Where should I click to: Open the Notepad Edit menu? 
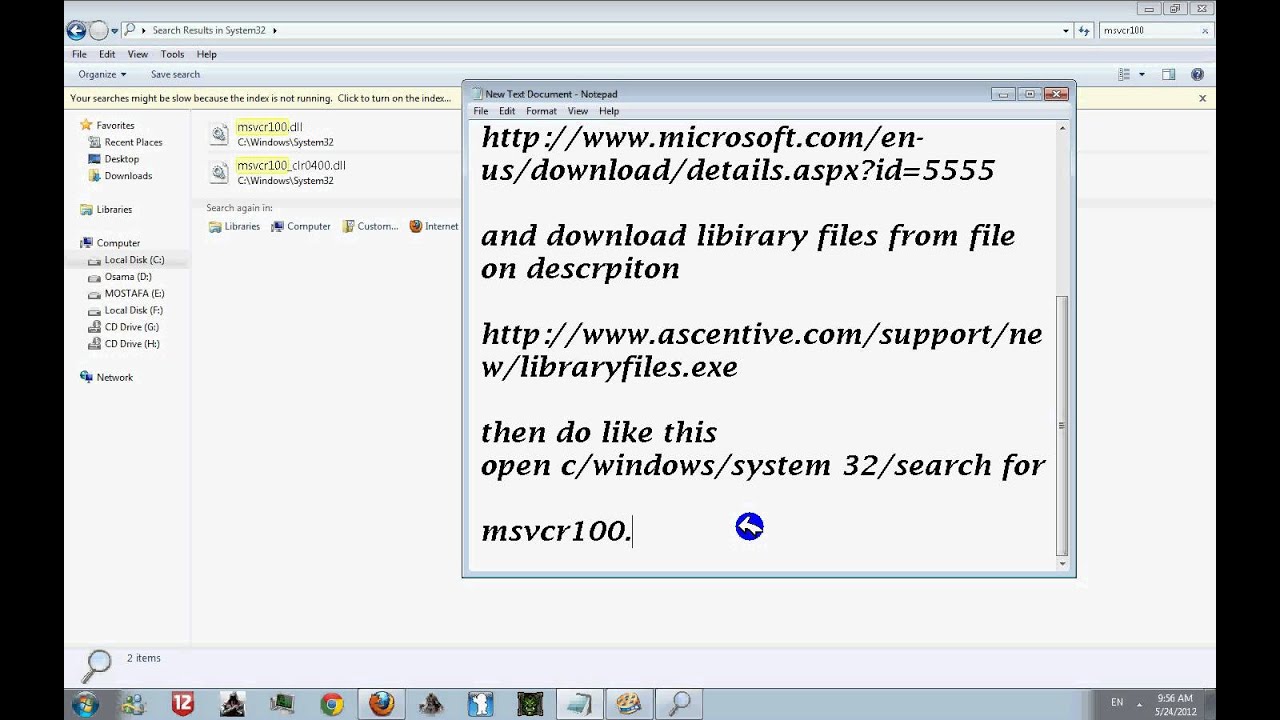point(507,111)
